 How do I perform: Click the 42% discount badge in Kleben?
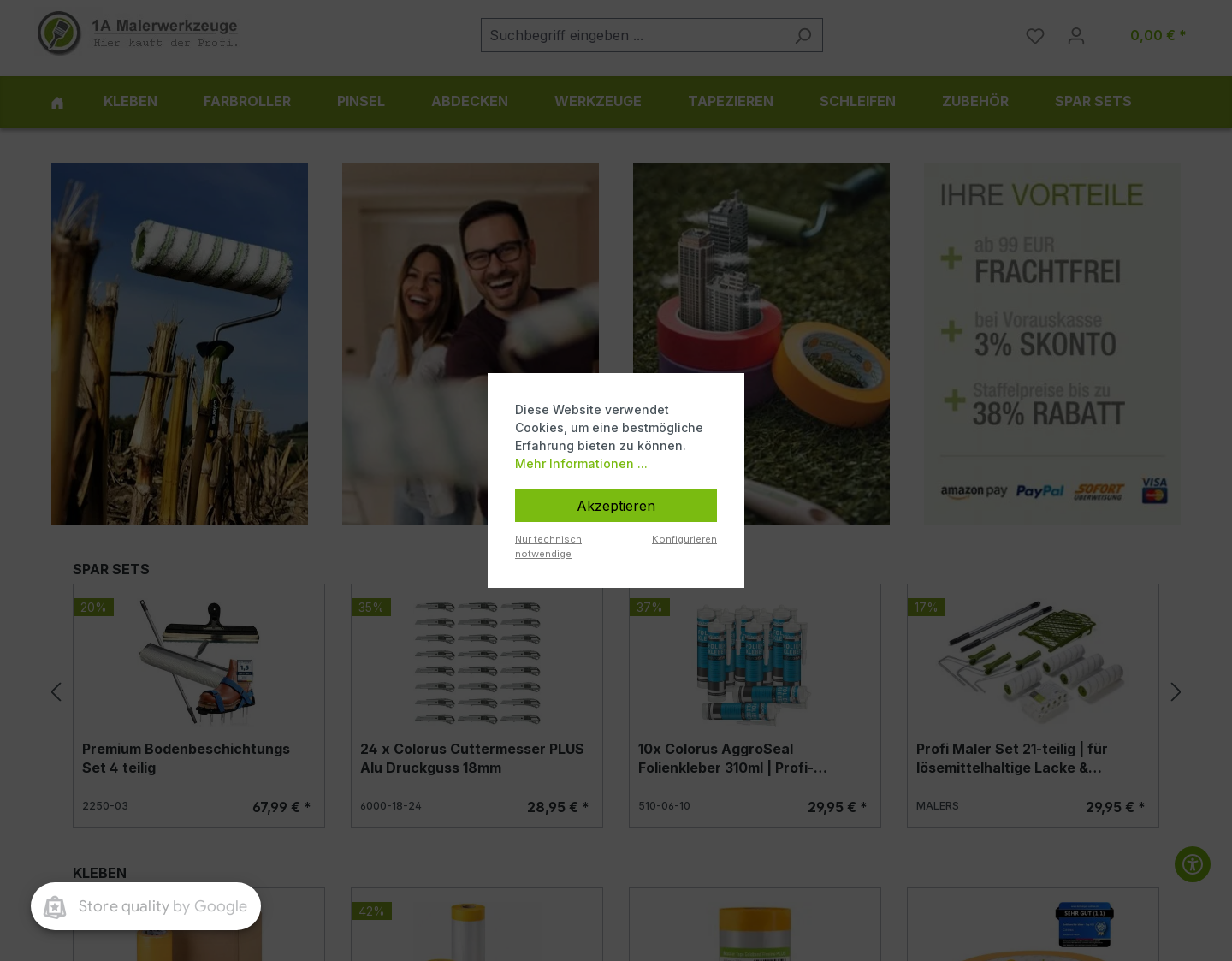click(x=371, y=911)
